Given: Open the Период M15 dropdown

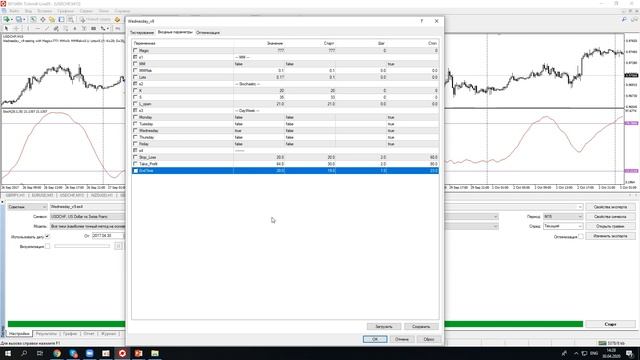Looking at the screenshot, I should (x=563, y=217).
